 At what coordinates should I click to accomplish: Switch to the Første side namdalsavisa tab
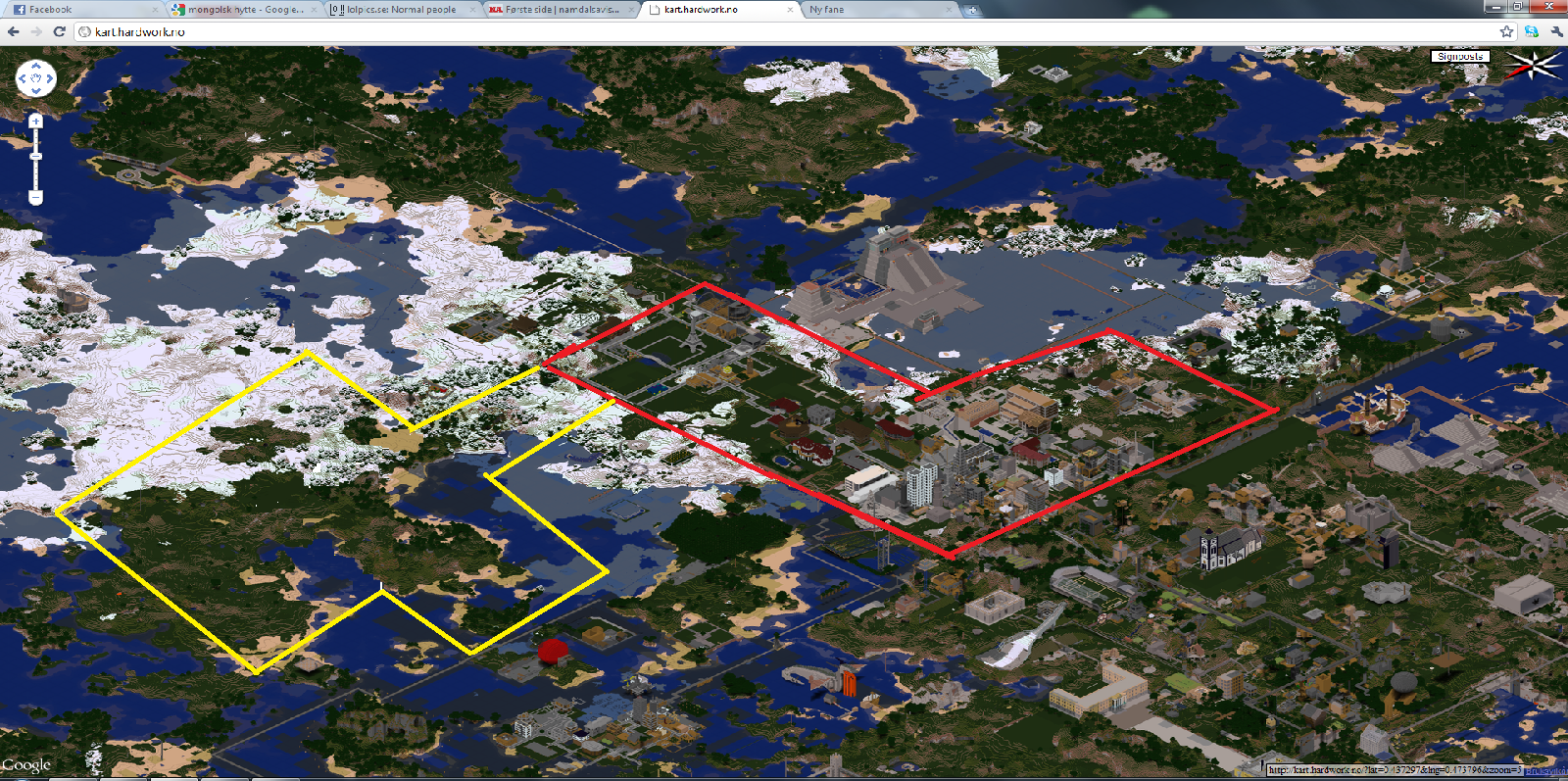(562, 9)
